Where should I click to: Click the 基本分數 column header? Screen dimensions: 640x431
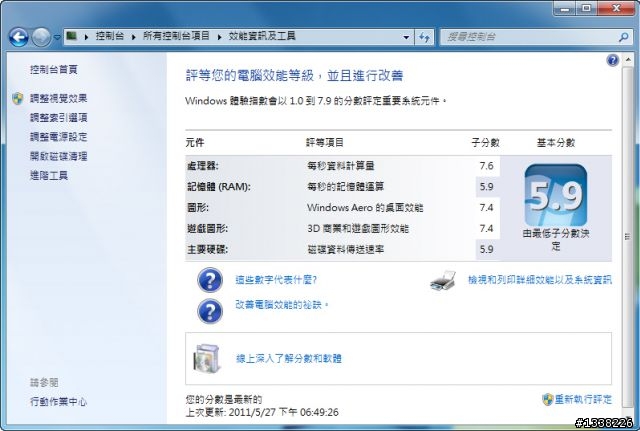click(x=556, y=143)
